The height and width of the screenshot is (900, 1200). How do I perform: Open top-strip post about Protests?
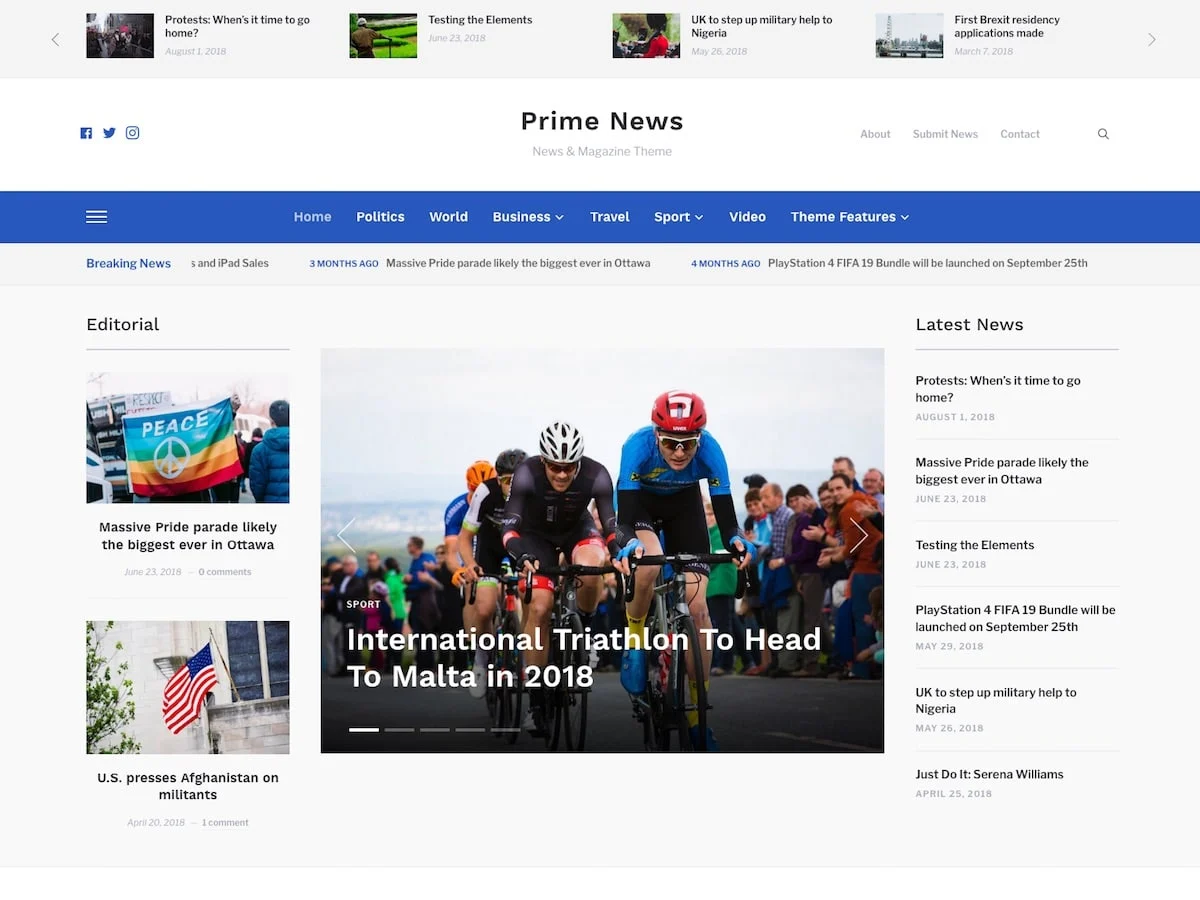click(x=237, y=26)
